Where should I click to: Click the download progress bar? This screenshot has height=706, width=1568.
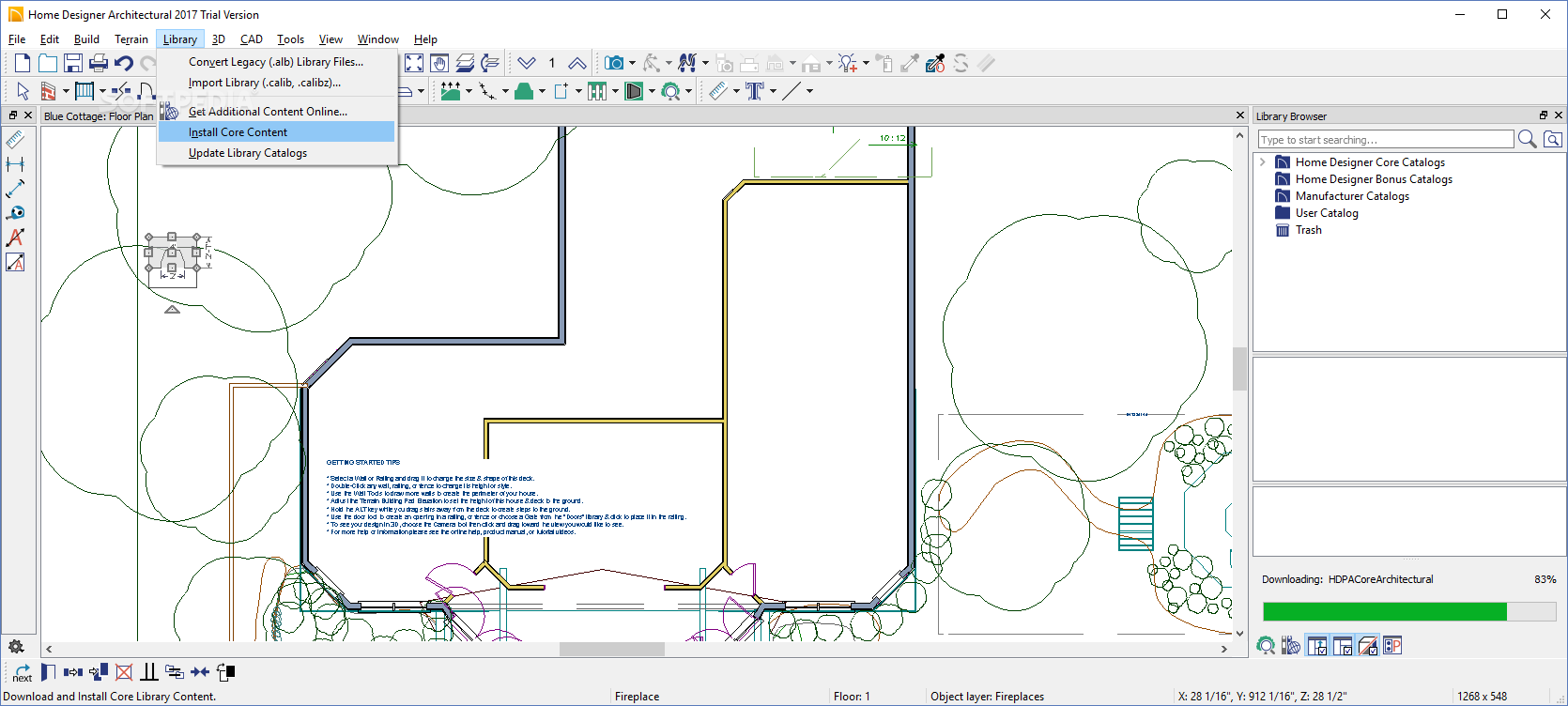[x=1409, y=612]
